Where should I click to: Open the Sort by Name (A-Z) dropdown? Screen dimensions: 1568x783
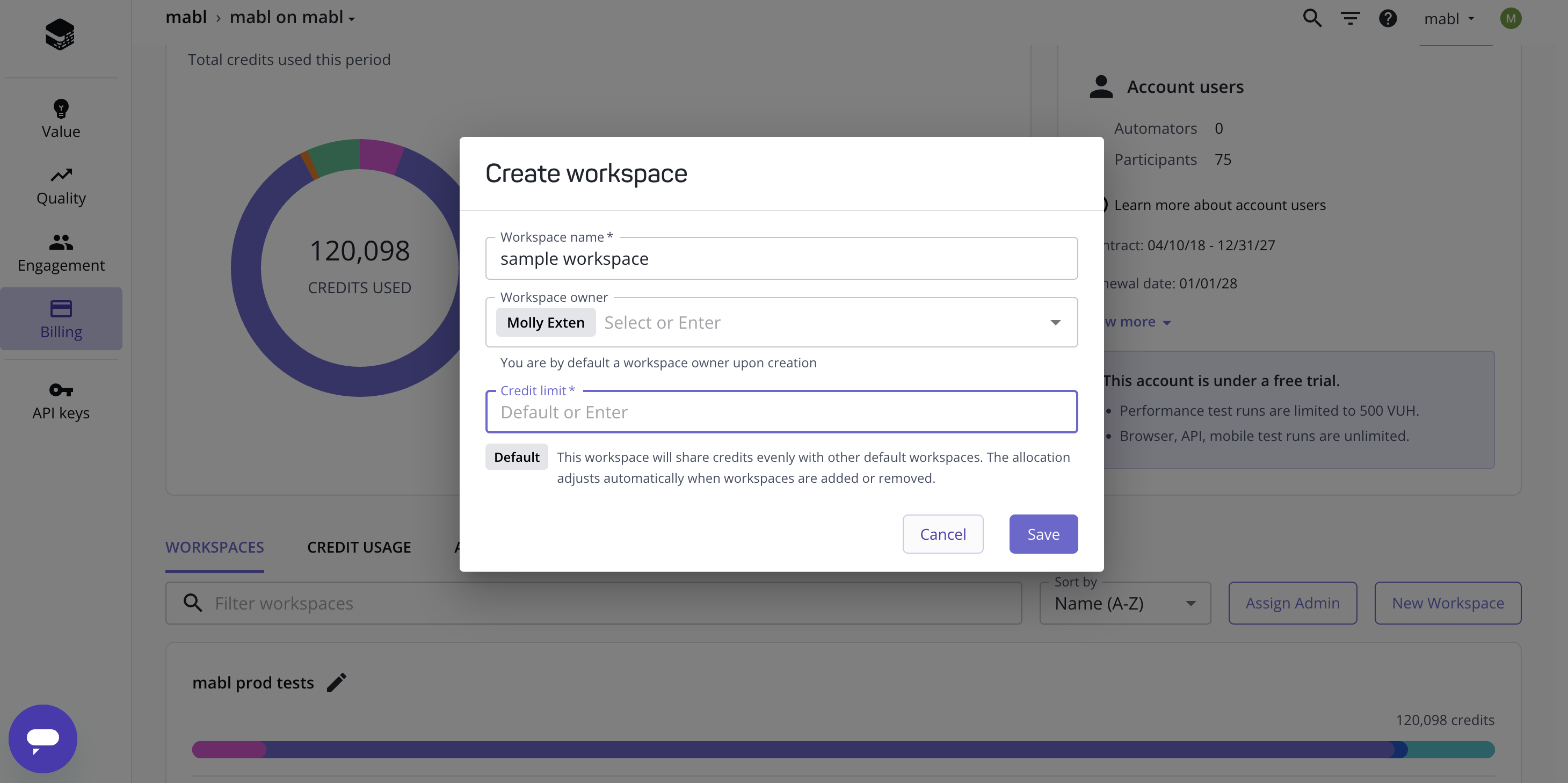tap(1125, 603)
